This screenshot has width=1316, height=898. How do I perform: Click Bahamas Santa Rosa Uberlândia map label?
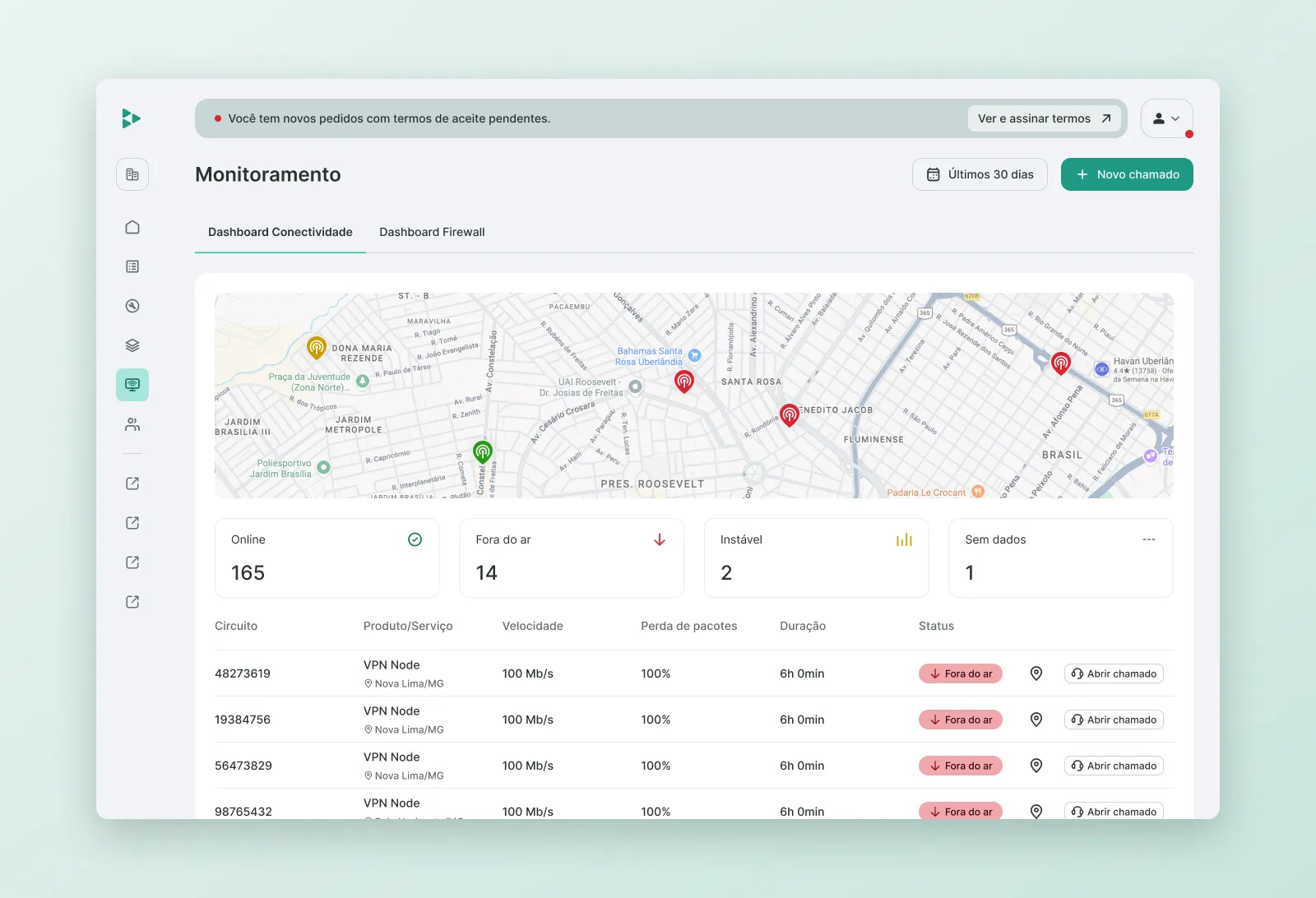[649, 356]
